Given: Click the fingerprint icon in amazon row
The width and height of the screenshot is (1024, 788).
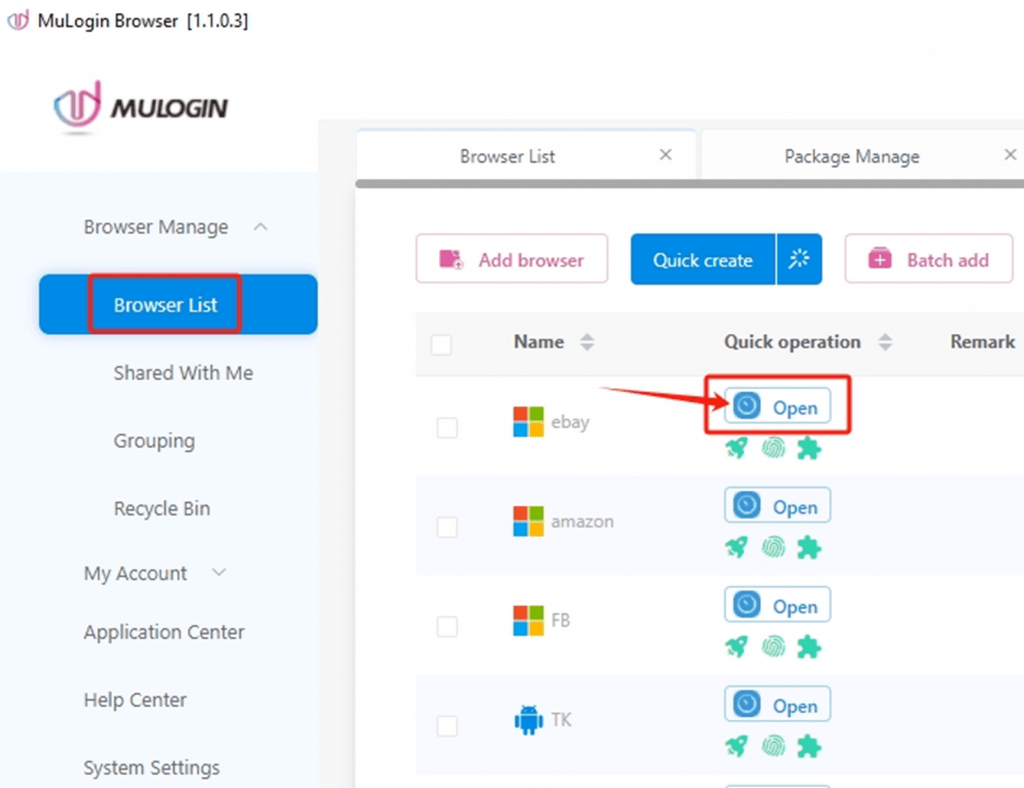Looking at the screenshot, I should click(x=773, y=547).
